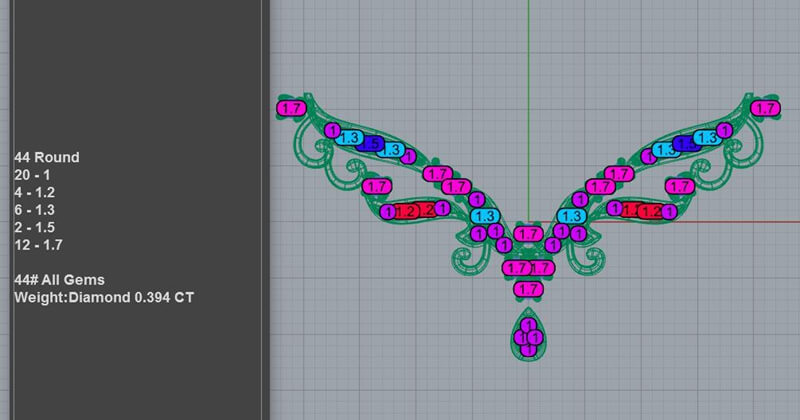
Task: Click the "Weight:Diamond 0.394 CT" text
Action: [x=104, y=297]
